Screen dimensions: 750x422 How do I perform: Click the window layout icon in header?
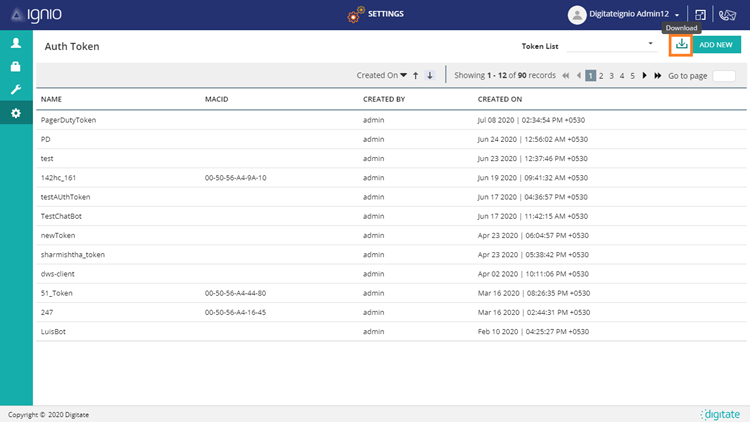tap(701, 15)
